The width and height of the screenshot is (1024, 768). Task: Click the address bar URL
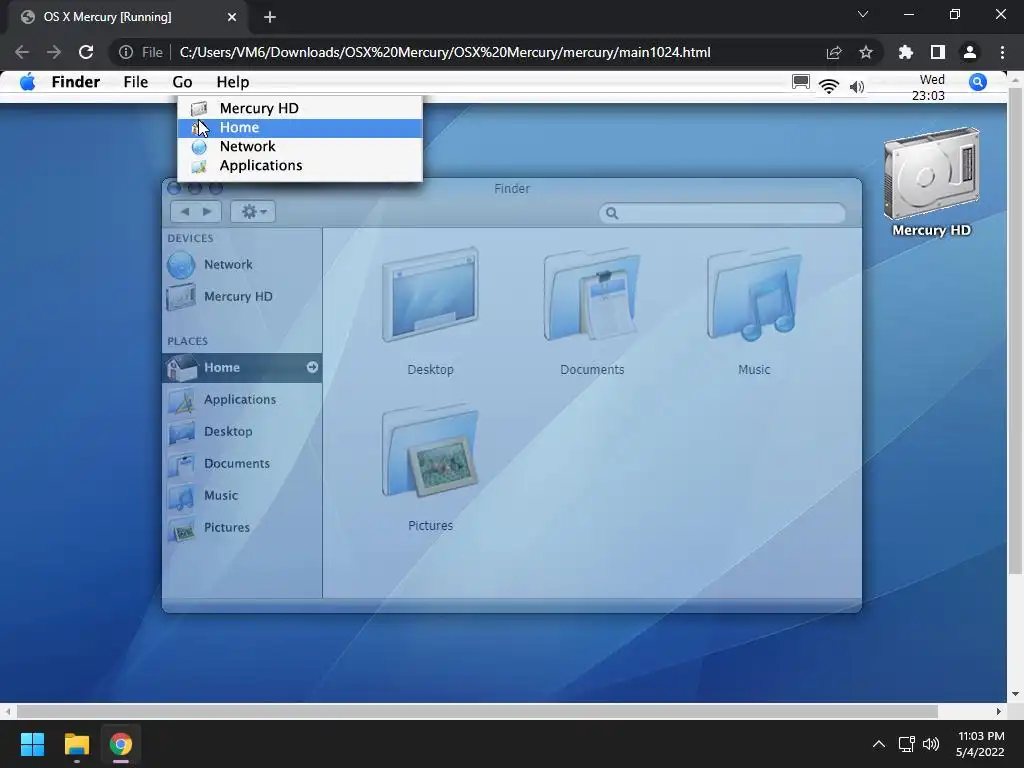(445, 52)
